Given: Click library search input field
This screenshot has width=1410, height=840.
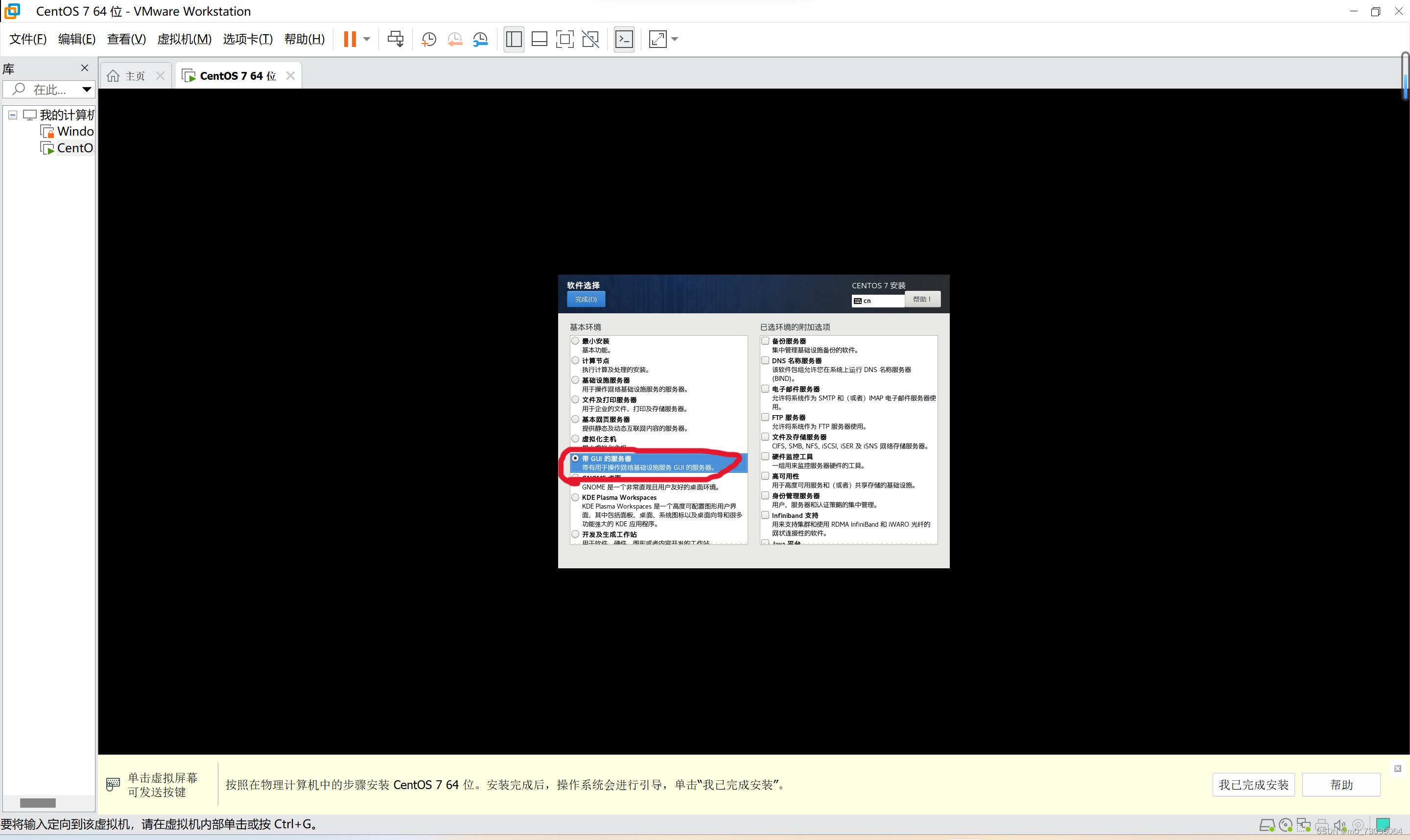Looking at the screenshot, I should coord(48,90).
